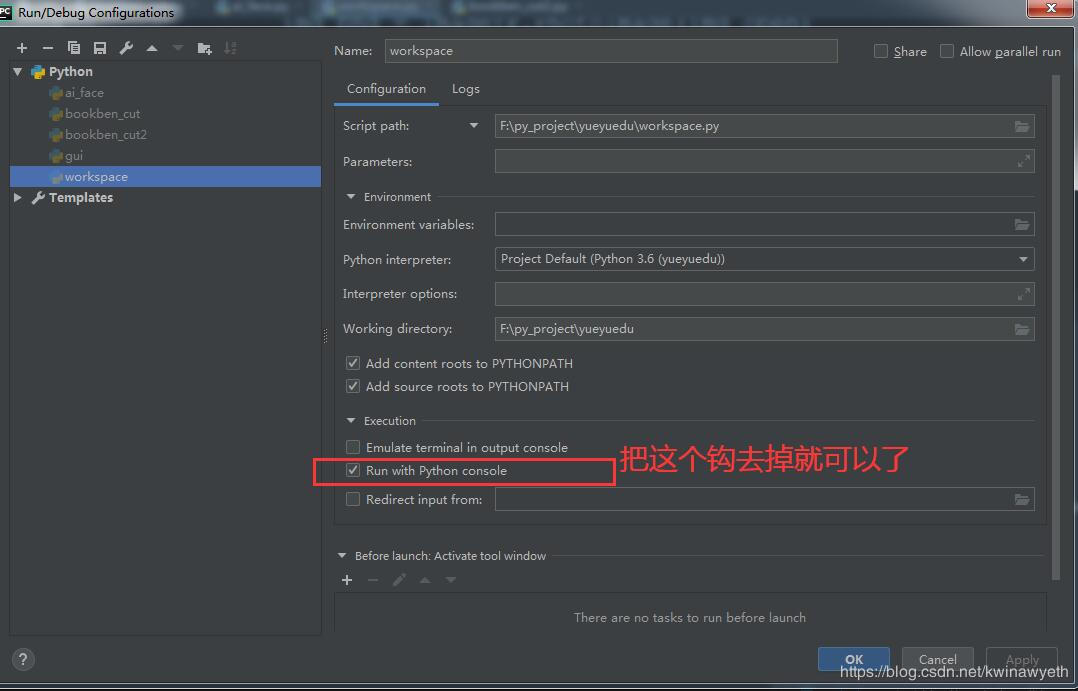This screenshot has height=691, width=1078.
Task: Click into the Parameters input field
Action: pos(764,162)
